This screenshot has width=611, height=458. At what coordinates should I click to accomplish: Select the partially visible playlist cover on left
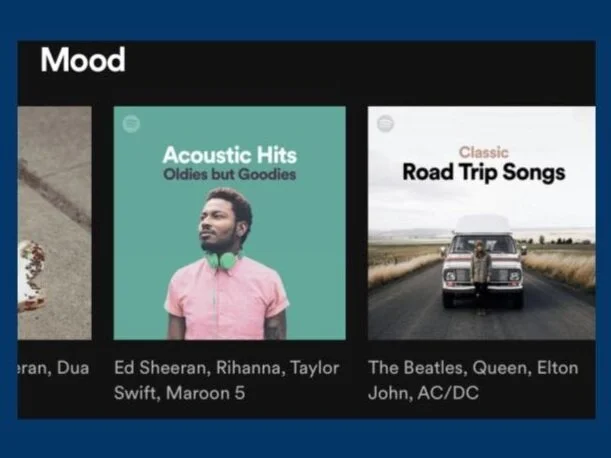click(x=55, y=223)
